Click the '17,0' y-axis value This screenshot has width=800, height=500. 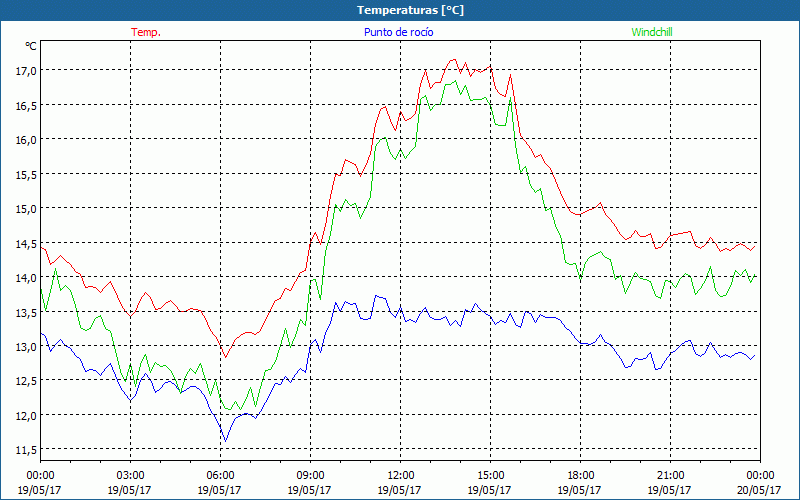[26, 70]
